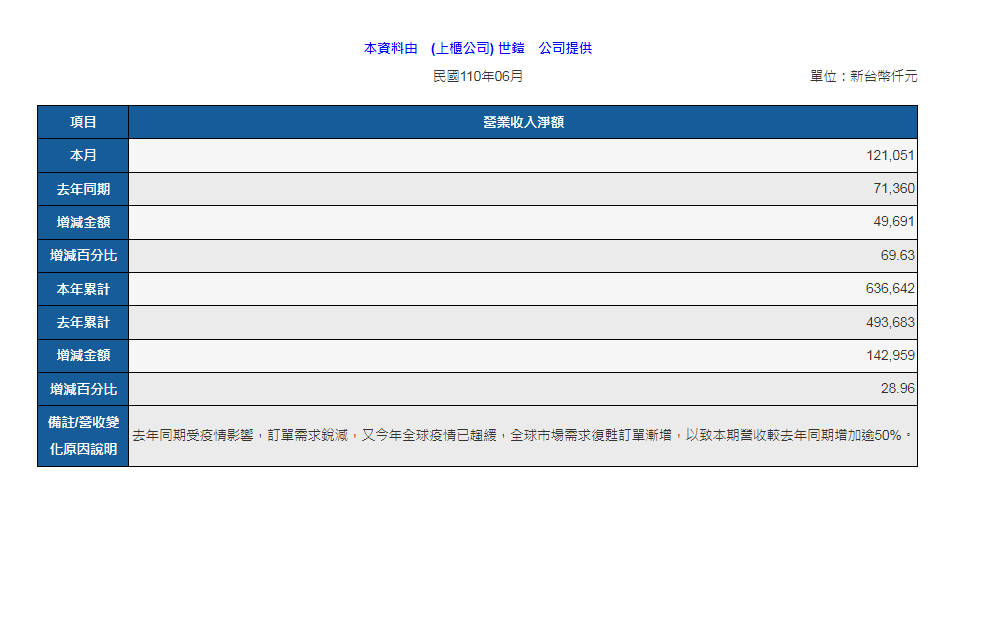The width and height of the screenshot is (1008, 630).
Task: Click the 備註/營收變化原因說明 row label
Action: [83, 436]
